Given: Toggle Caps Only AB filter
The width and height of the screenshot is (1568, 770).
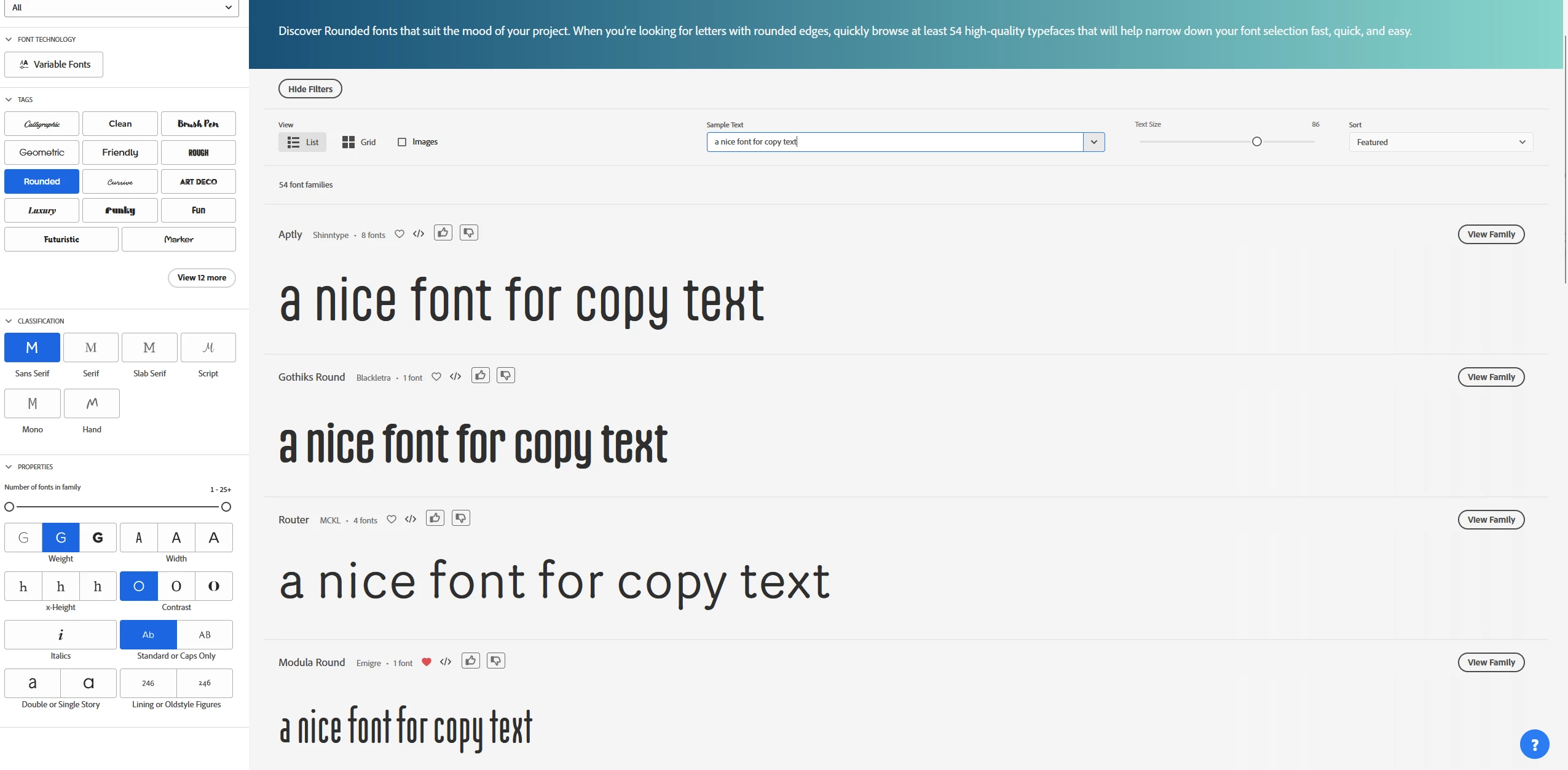Looking at the screenshot, I should tap(205, 635).
